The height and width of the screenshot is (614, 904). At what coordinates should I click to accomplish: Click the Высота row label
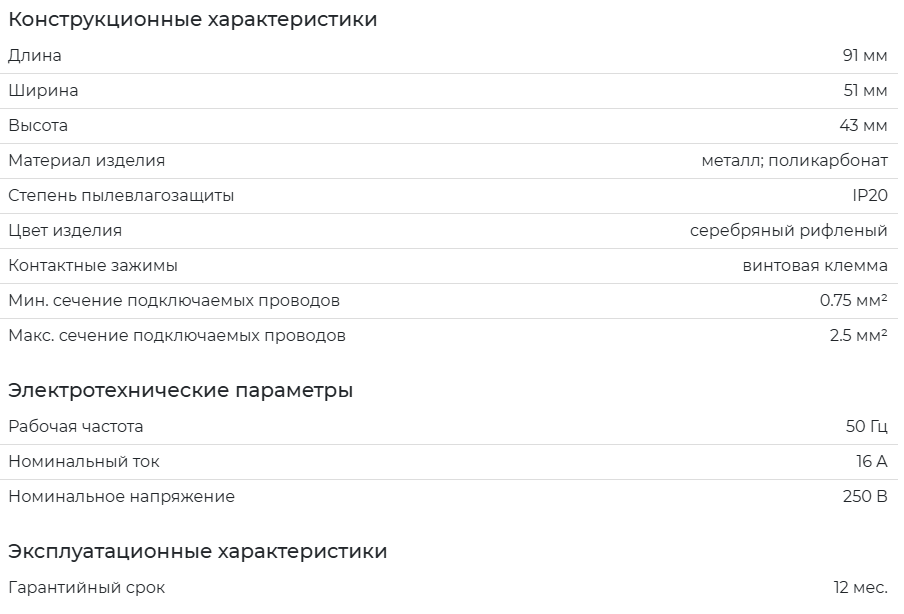coord(38,126)
